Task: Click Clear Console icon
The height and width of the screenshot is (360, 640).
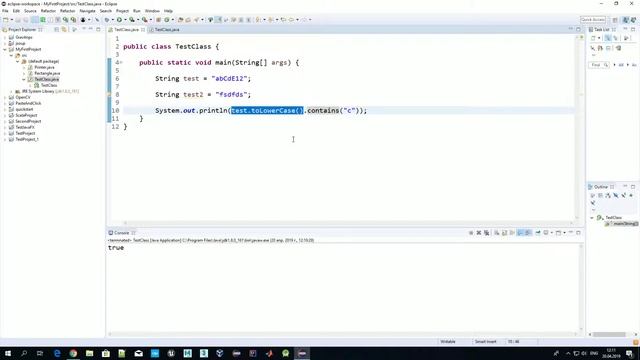Action: click(497, 233)
